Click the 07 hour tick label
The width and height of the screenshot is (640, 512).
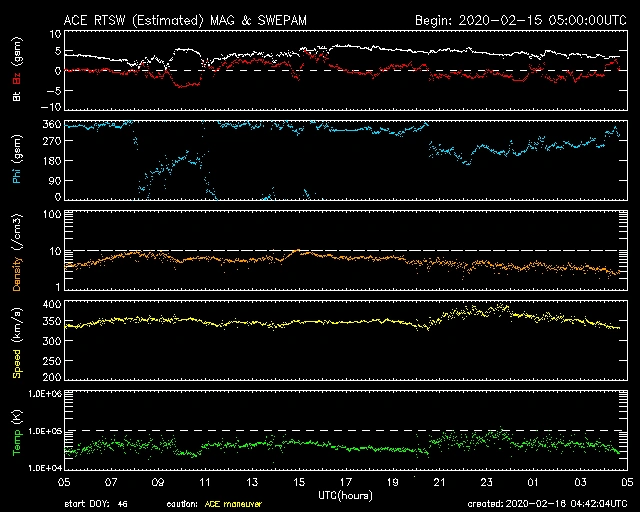pos(111,482)
